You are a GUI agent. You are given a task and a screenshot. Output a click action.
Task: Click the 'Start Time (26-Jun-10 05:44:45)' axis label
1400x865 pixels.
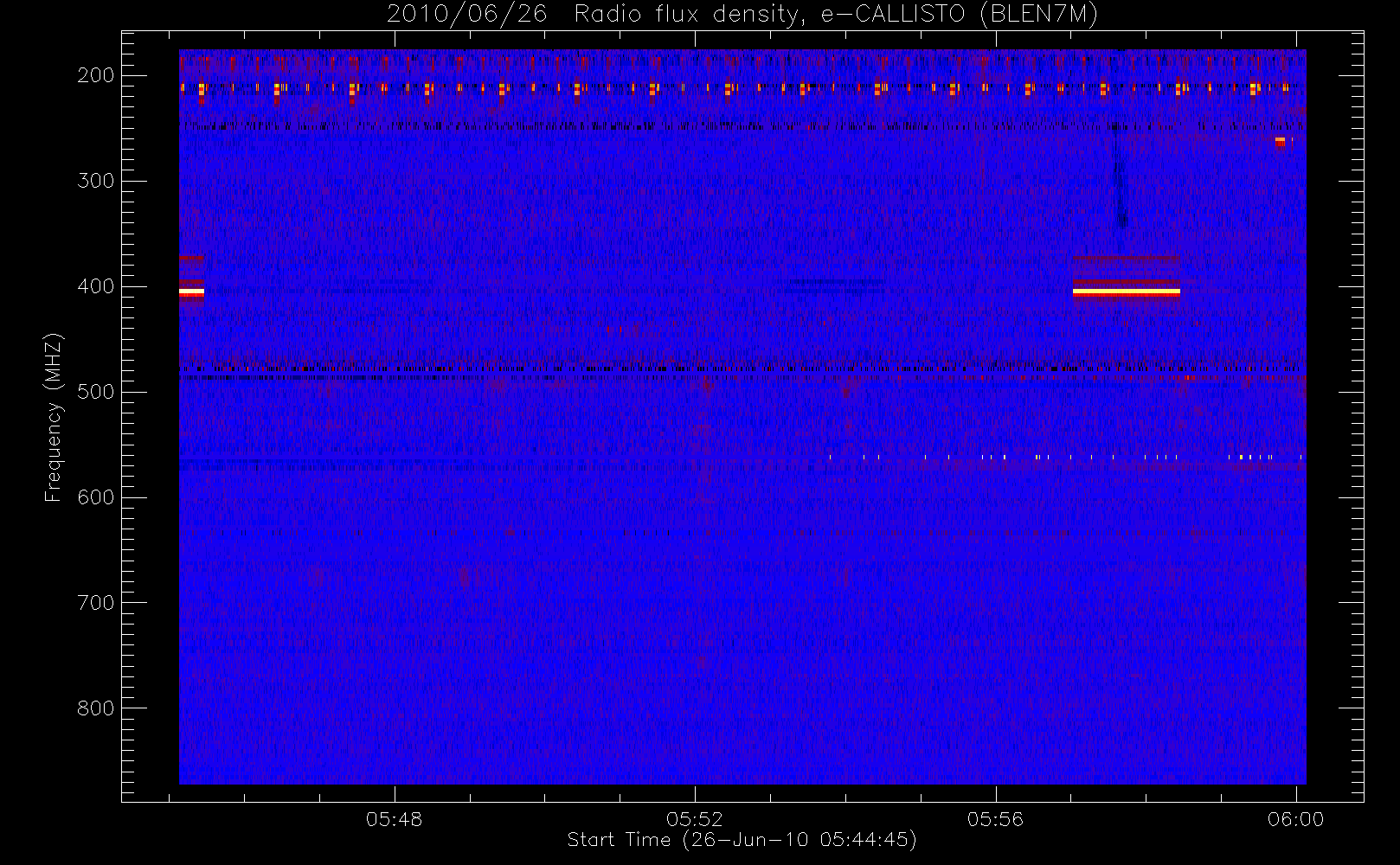point(742,840)
